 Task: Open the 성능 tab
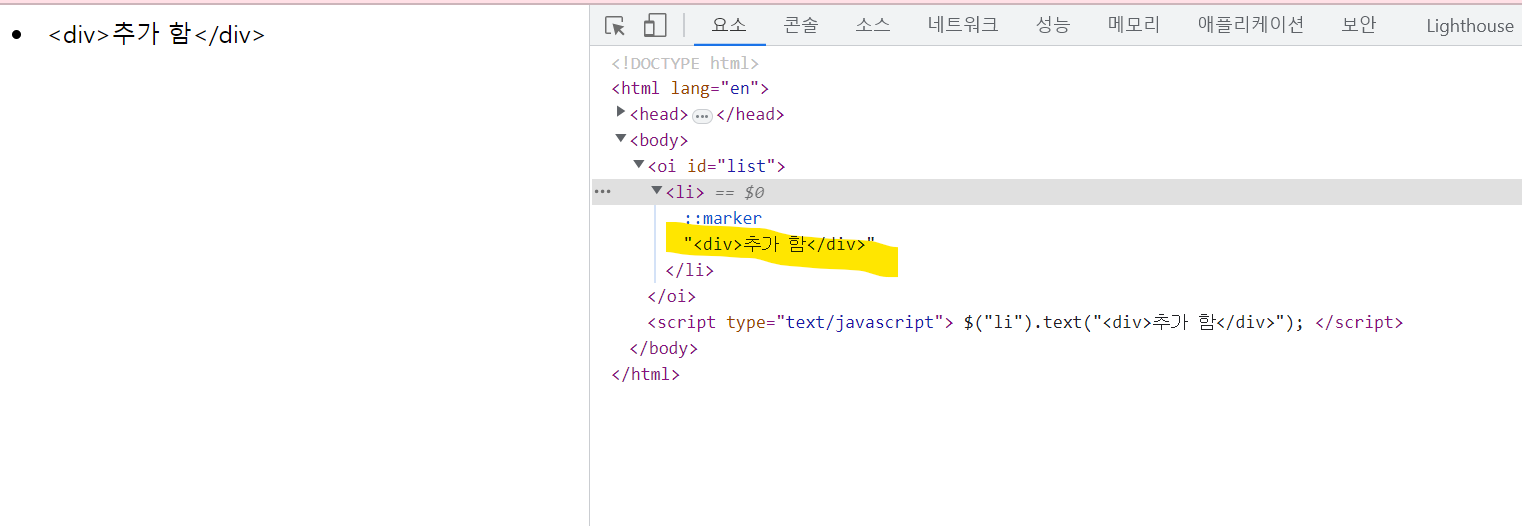coord(1053,25)
